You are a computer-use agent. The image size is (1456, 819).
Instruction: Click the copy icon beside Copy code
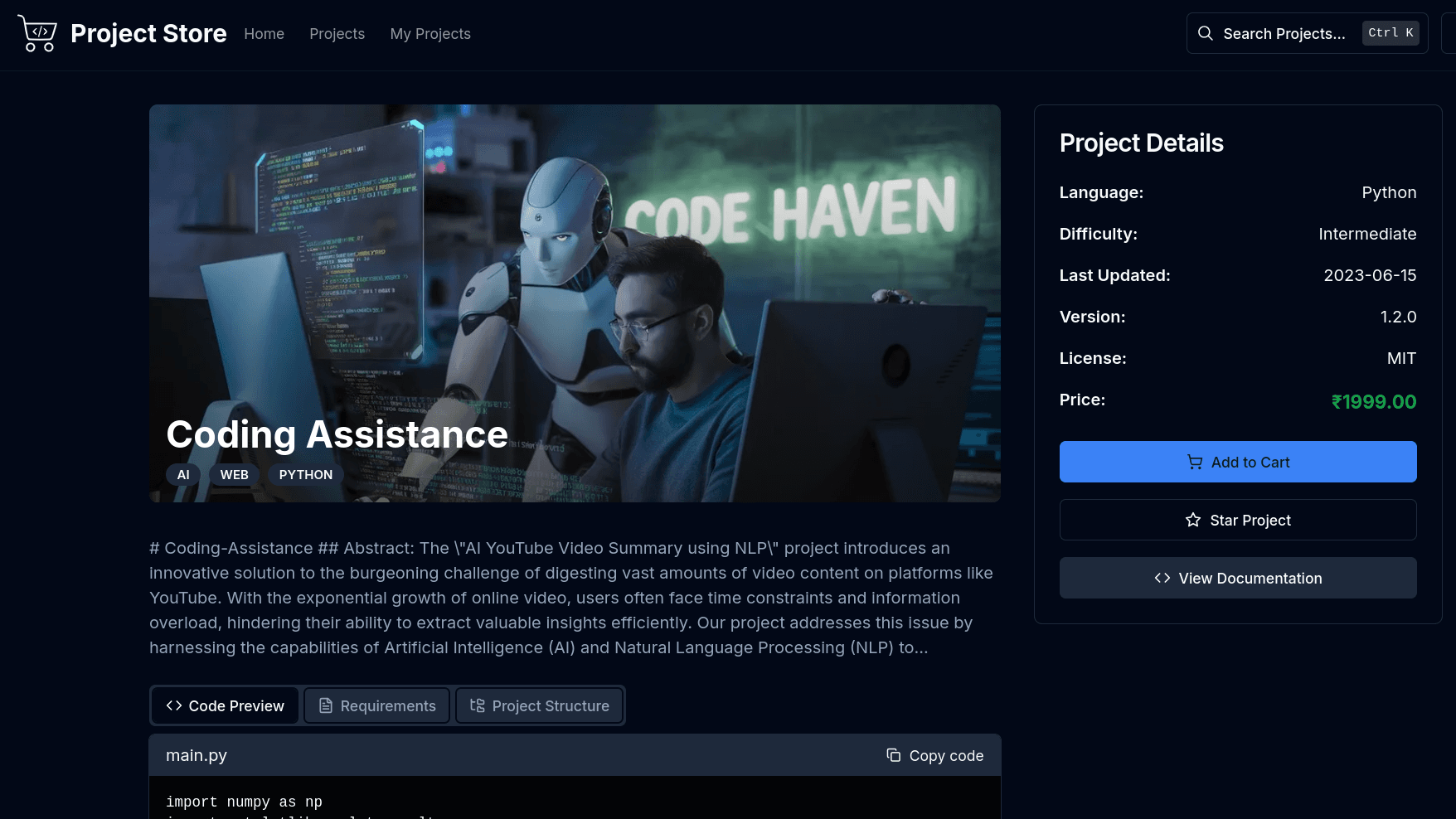tap(893, 755)
